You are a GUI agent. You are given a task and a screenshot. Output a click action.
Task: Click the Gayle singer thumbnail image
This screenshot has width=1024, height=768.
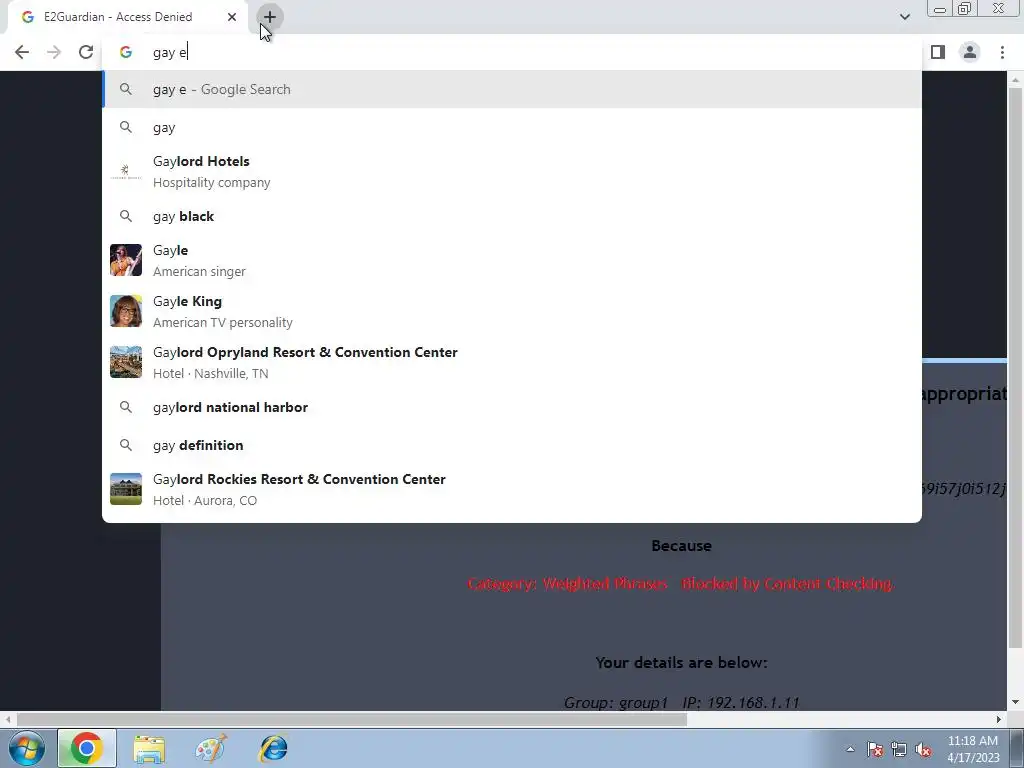[126, 260]
